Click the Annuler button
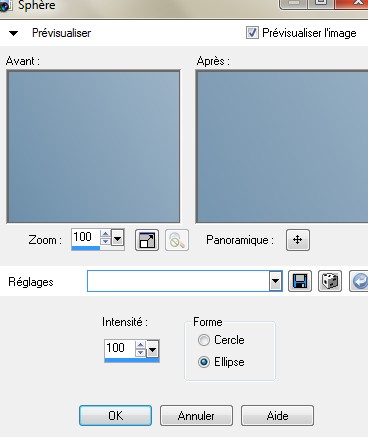Image resolution: width=368 pixels, height=437 pixels. pyautogui.click(x=196, y=416)
